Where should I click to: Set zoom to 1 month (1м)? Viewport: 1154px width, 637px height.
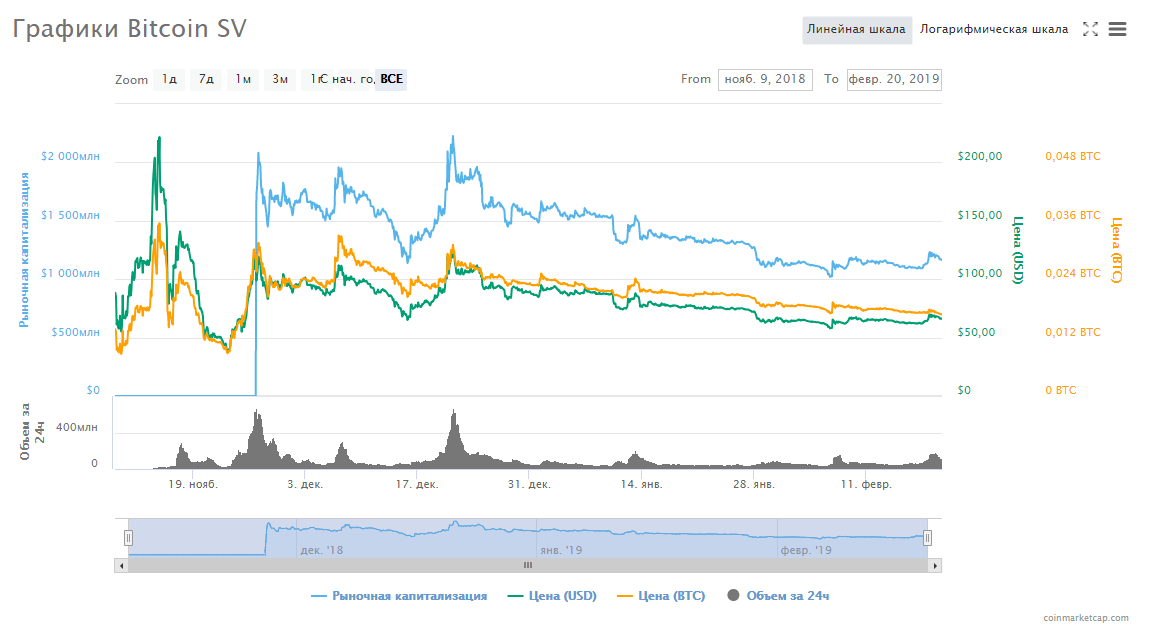(243, 79)
